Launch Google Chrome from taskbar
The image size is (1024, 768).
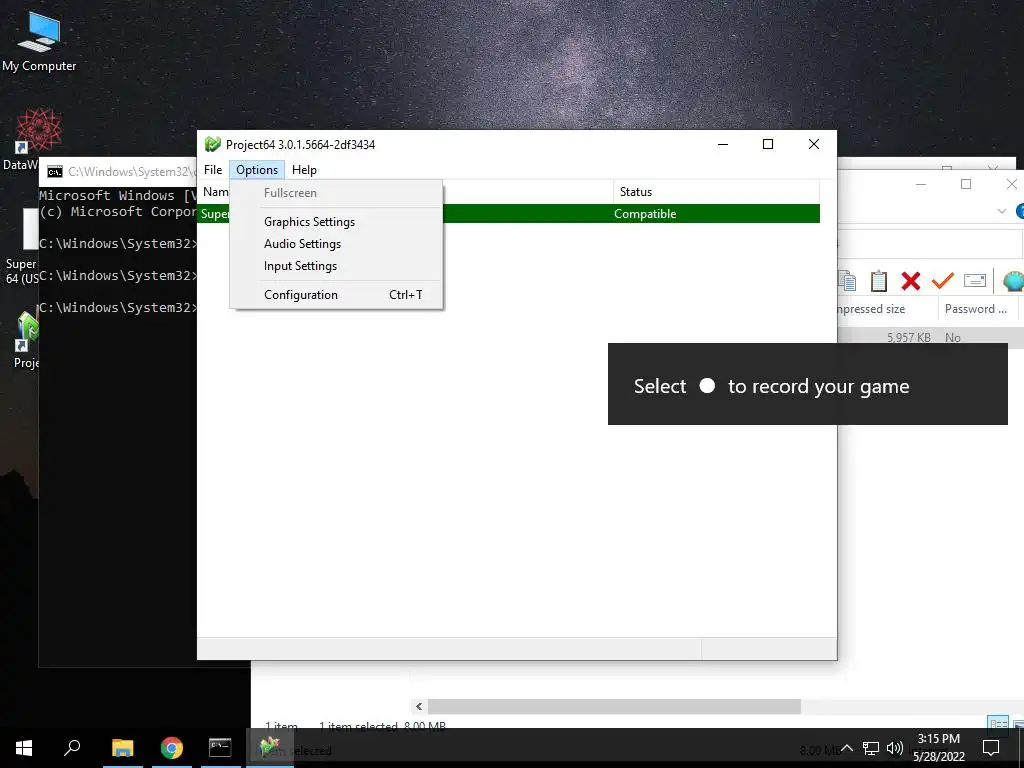172,748
